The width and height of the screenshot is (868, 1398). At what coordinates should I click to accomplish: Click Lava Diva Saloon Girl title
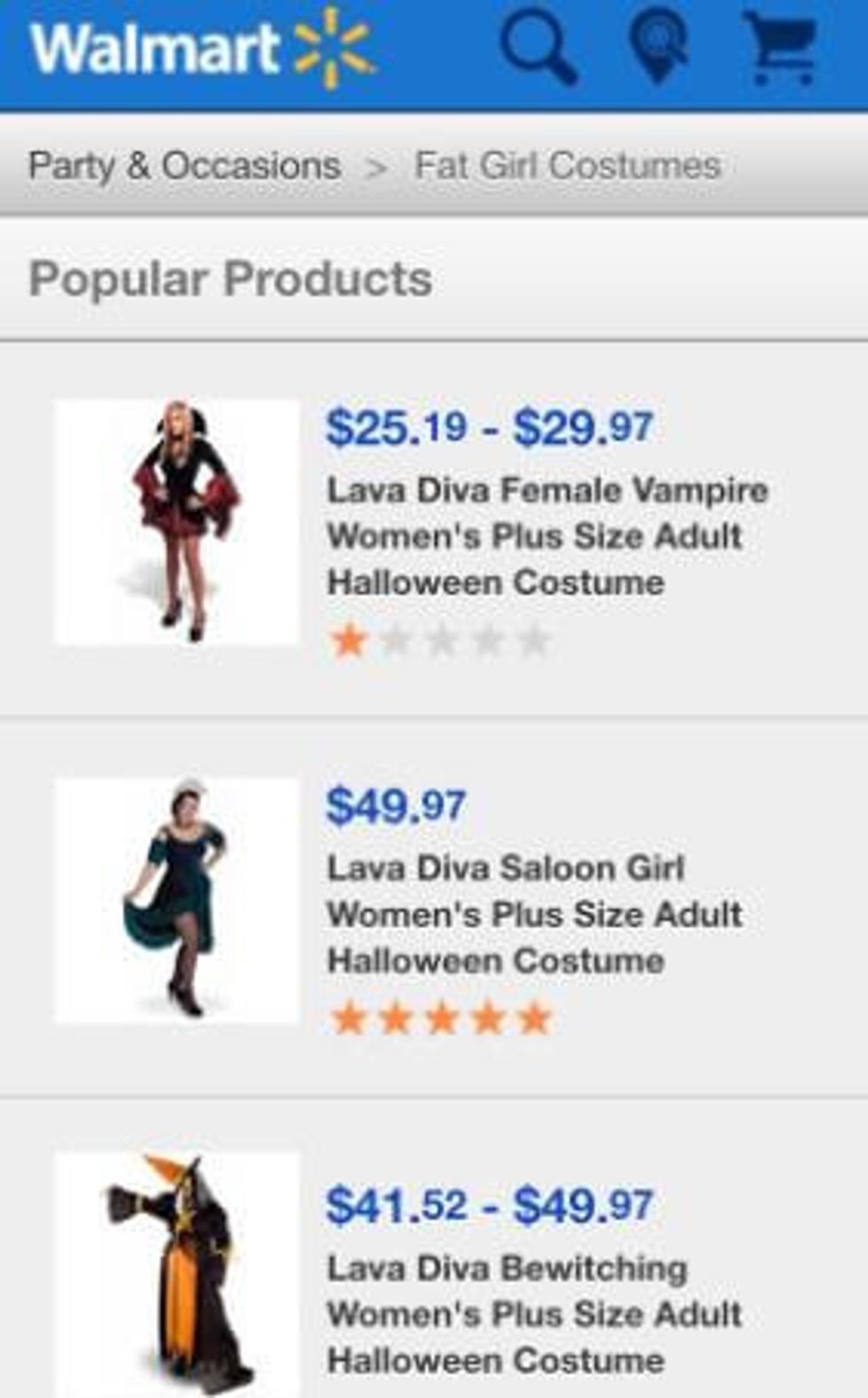click(x=534, y=914)
